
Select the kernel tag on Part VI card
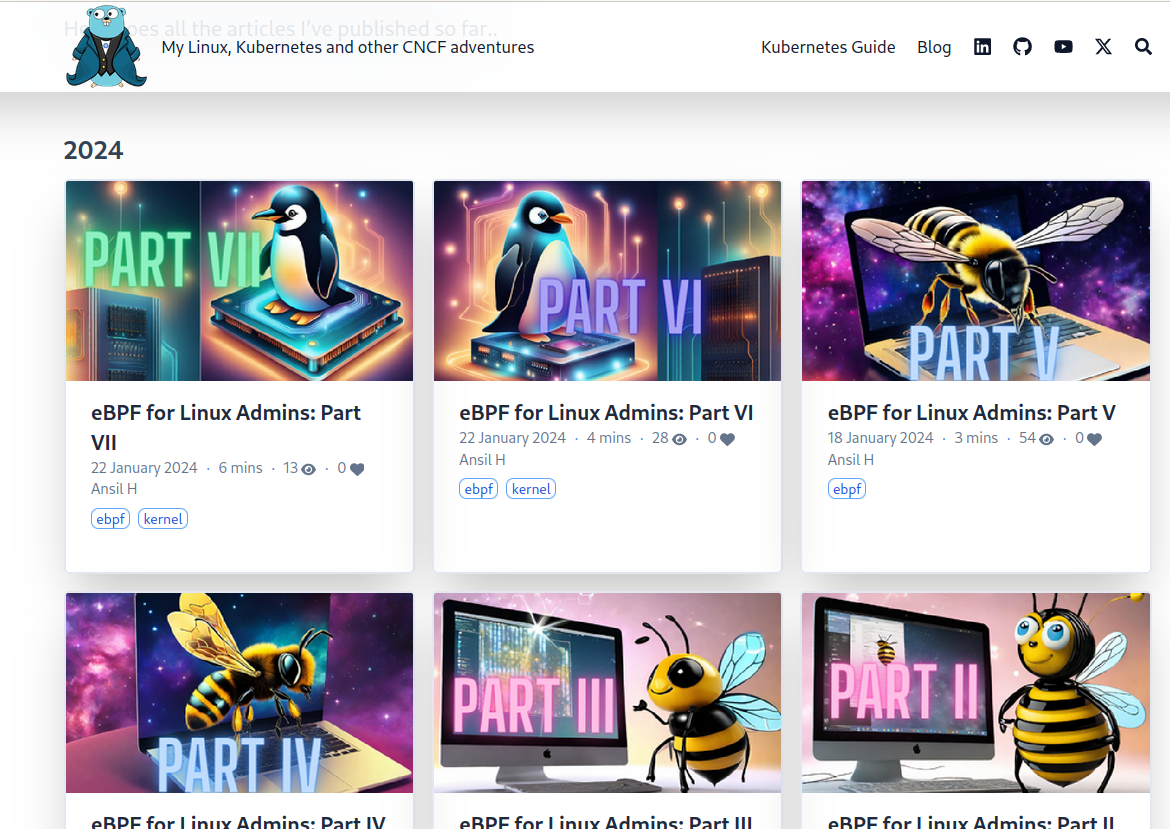(x=531, y=489)
